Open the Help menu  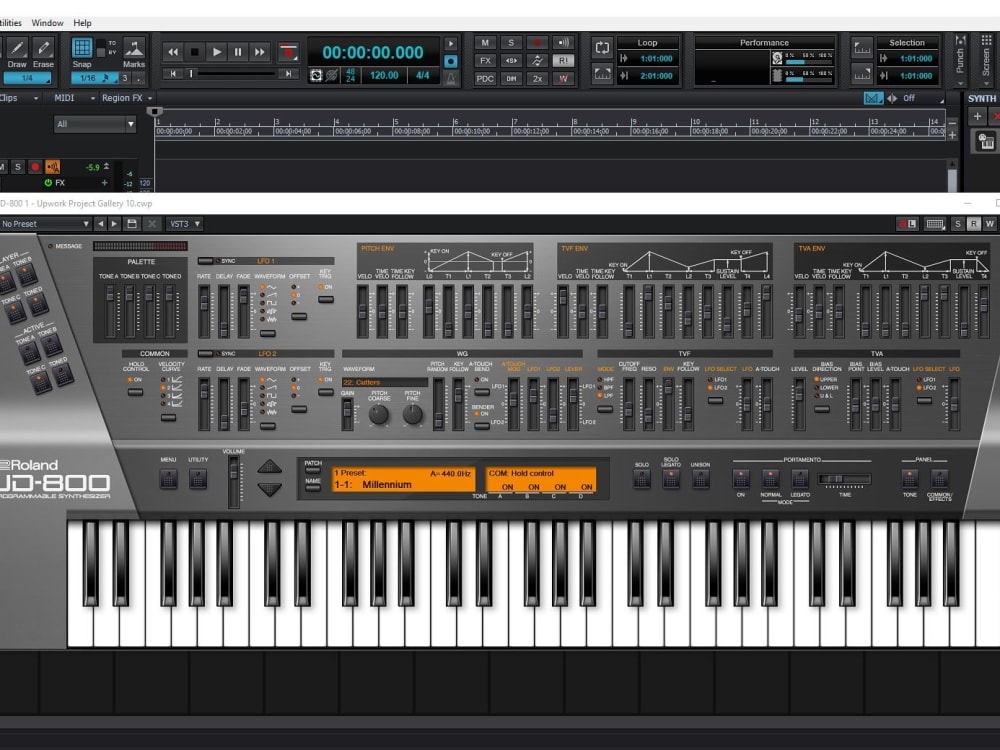82,23
